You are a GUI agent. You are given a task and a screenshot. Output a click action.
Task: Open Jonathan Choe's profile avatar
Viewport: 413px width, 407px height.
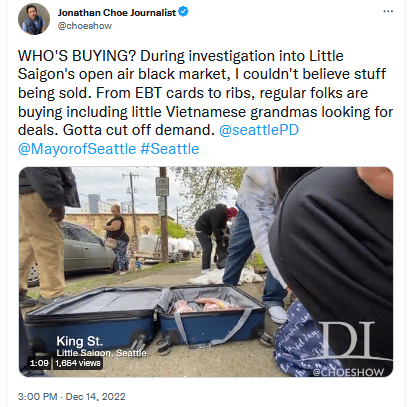point(34,19)
